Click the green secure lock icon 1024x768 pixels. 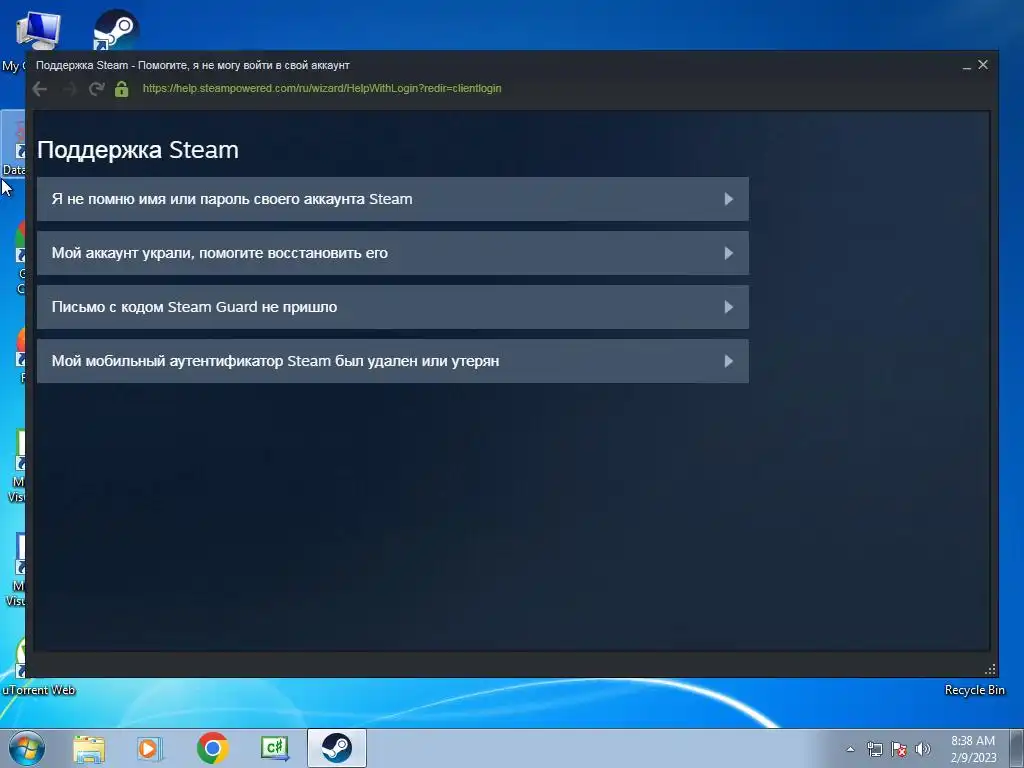121,89
